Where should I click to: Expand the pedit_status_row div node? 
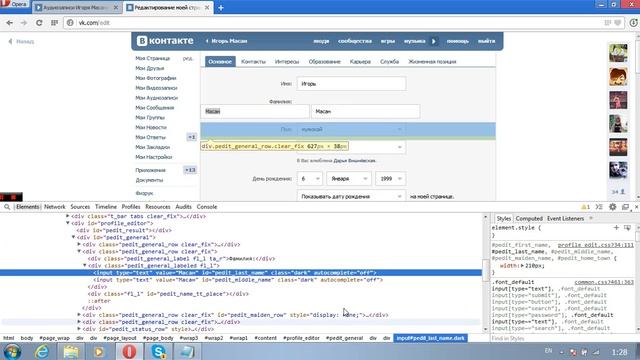pyautogui.click(x=79, y=329)
